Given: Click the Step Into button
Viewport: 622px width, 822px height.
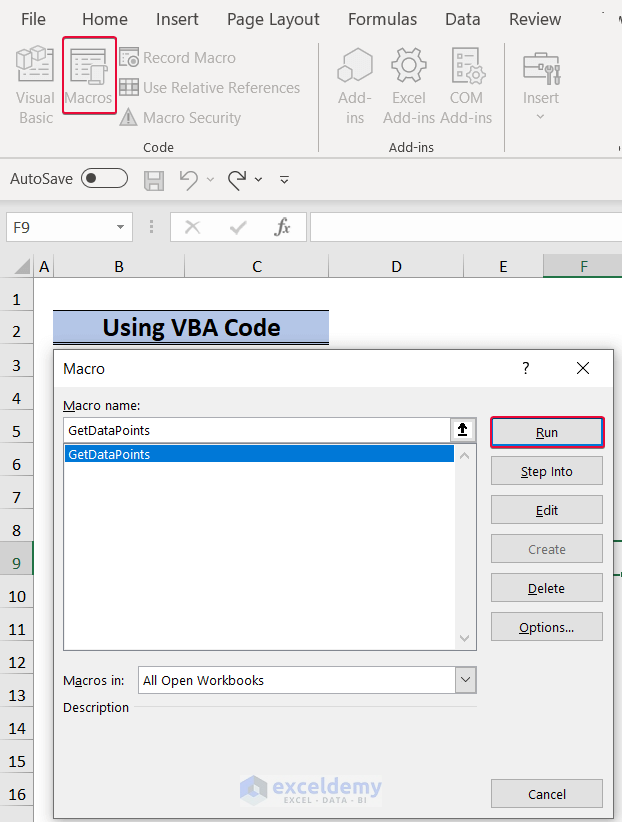Looking at the screenshot, I should click(x=547, y=471).
